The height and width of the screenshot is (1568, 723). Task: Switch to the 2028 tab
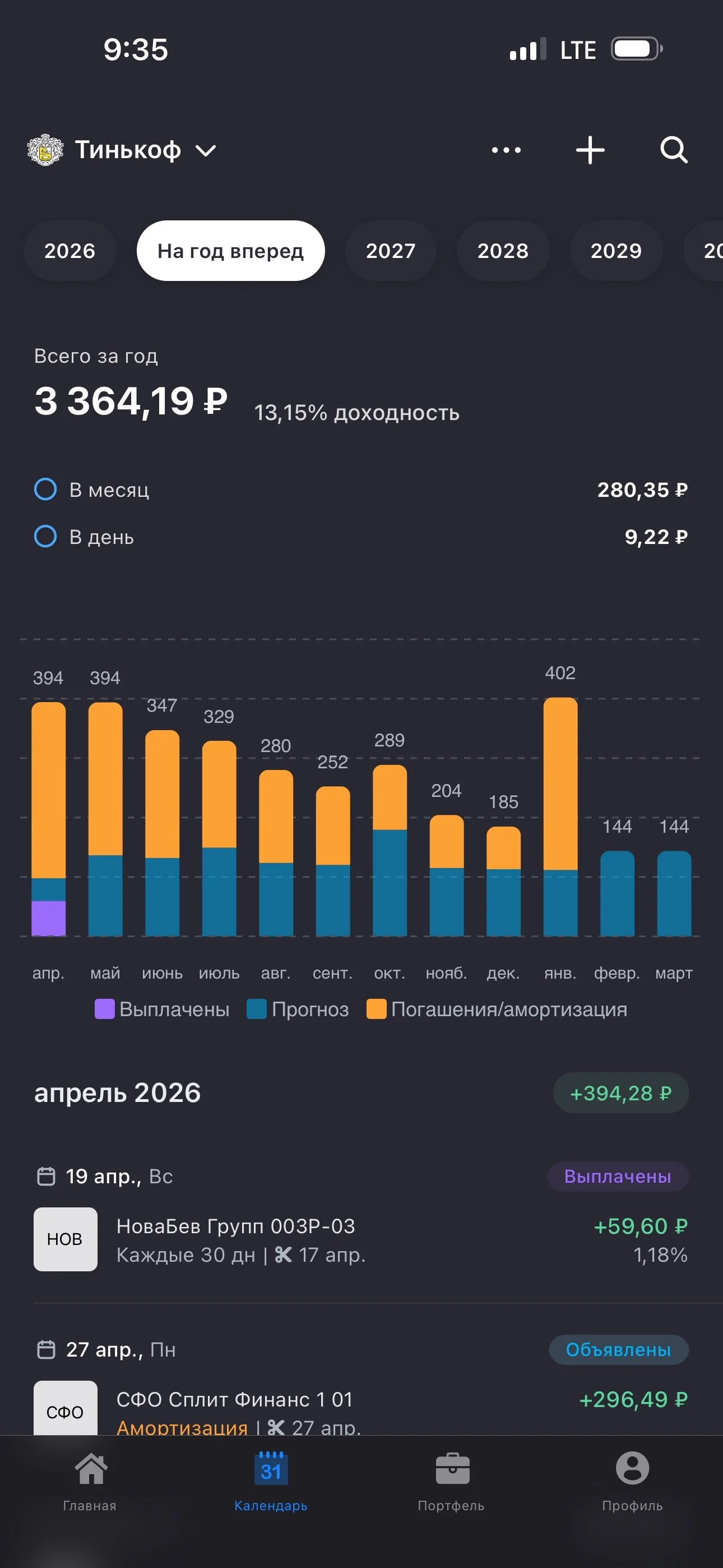(503, 251)
